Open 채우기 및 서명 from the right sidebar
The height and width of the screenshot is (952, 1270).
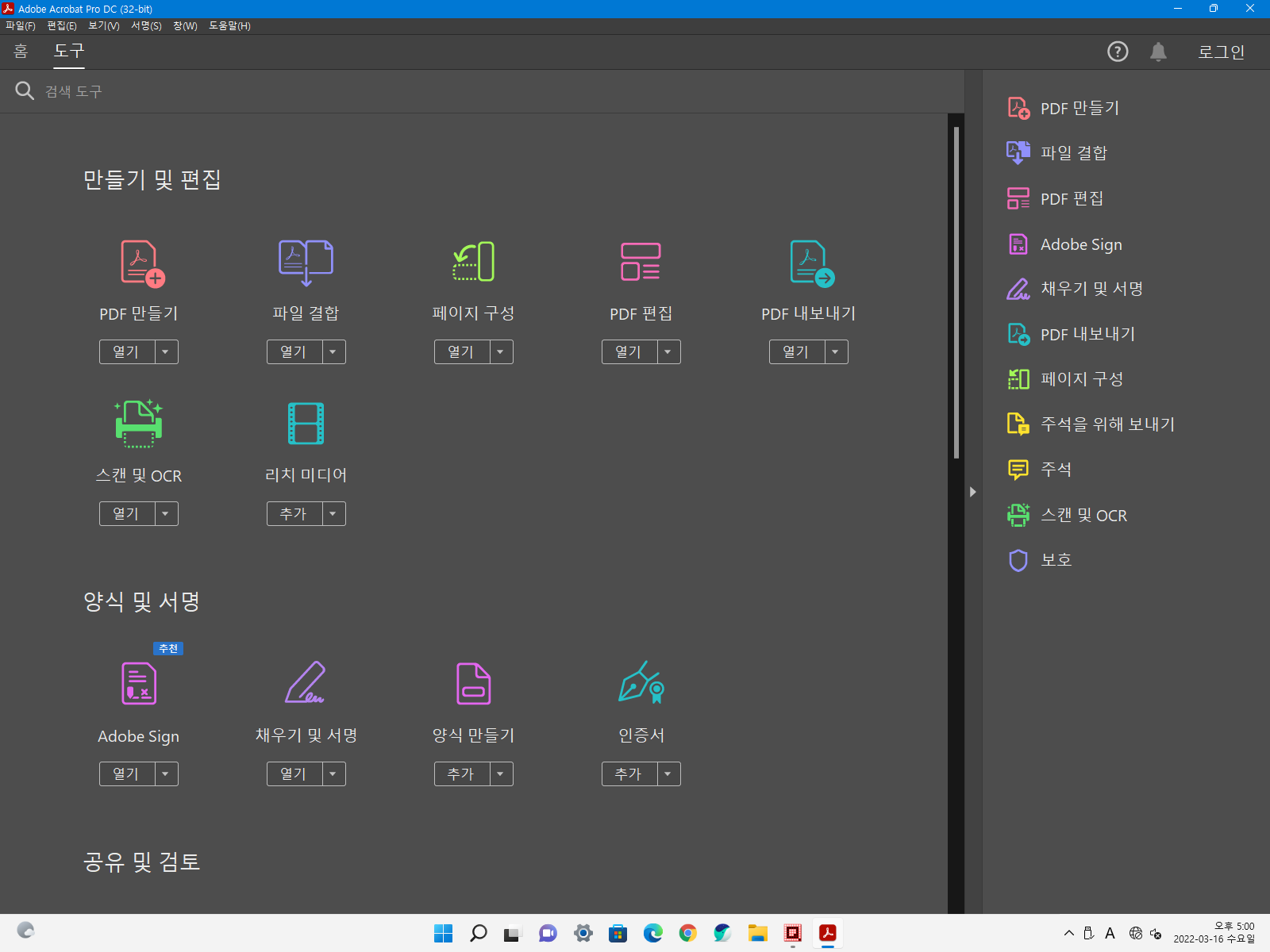1075,289
